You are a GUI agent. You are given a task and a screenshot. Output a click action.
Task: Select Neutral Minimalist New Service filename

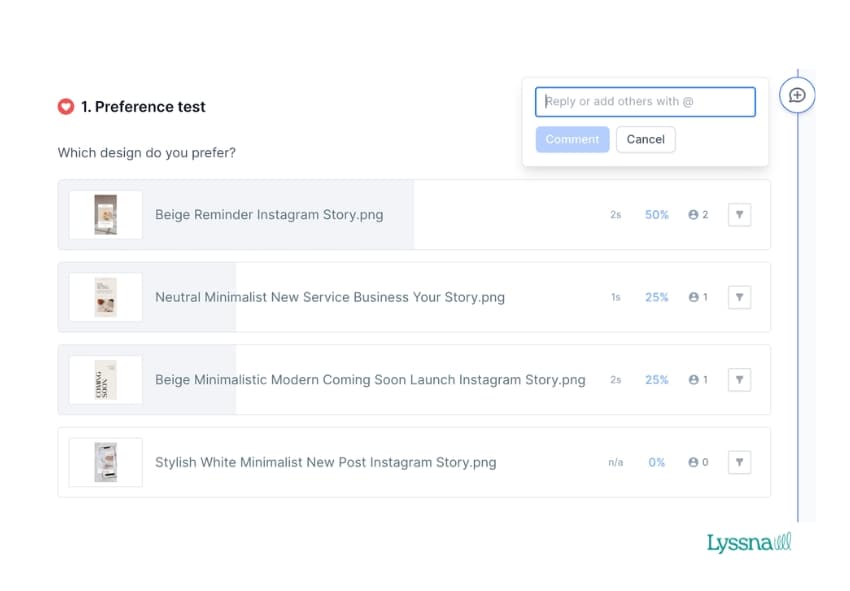pos(329,297)
